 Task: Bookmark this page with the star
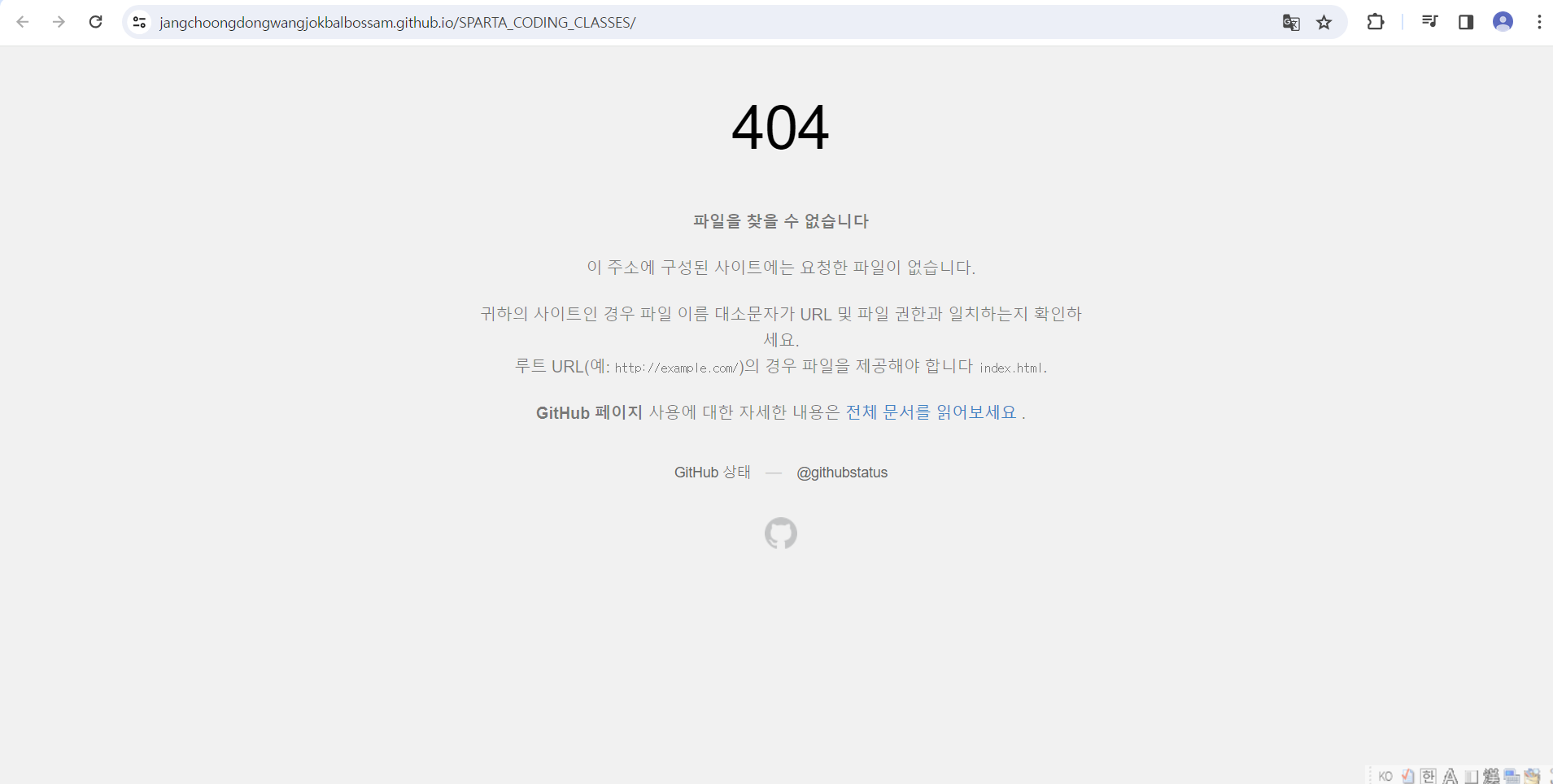1324,22
